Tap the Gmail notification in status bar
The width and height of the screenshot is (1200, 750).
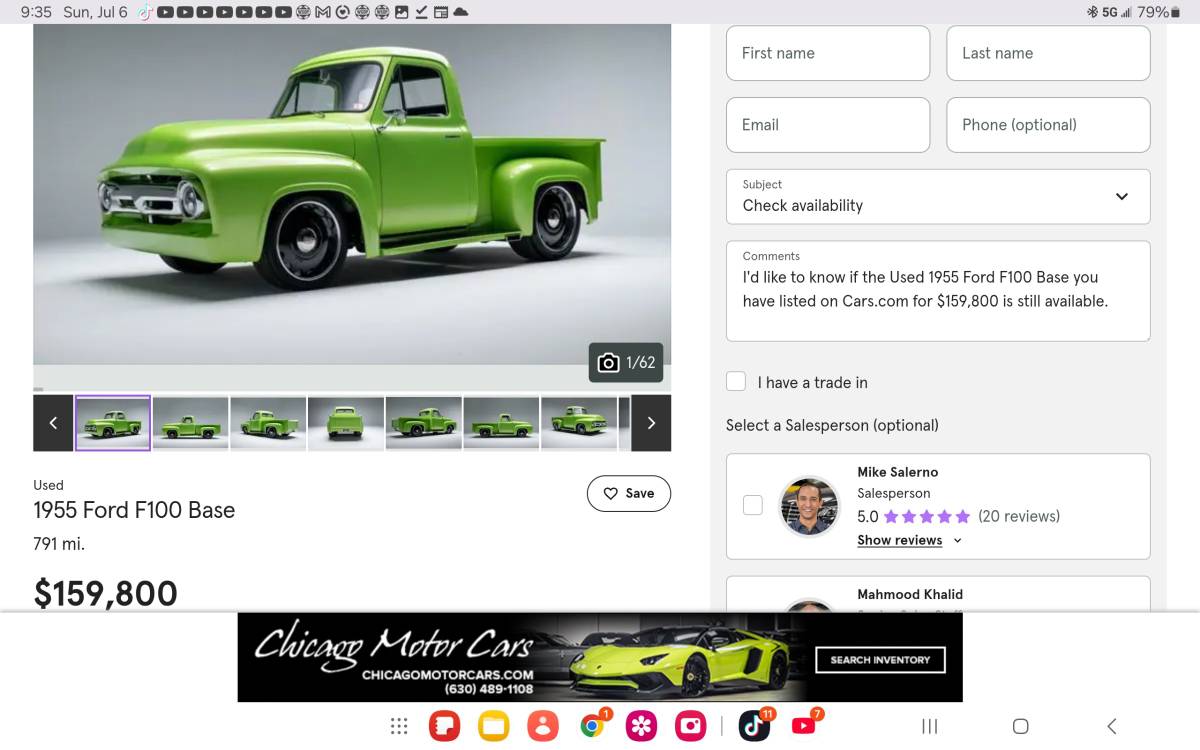(x=323, y=12)
